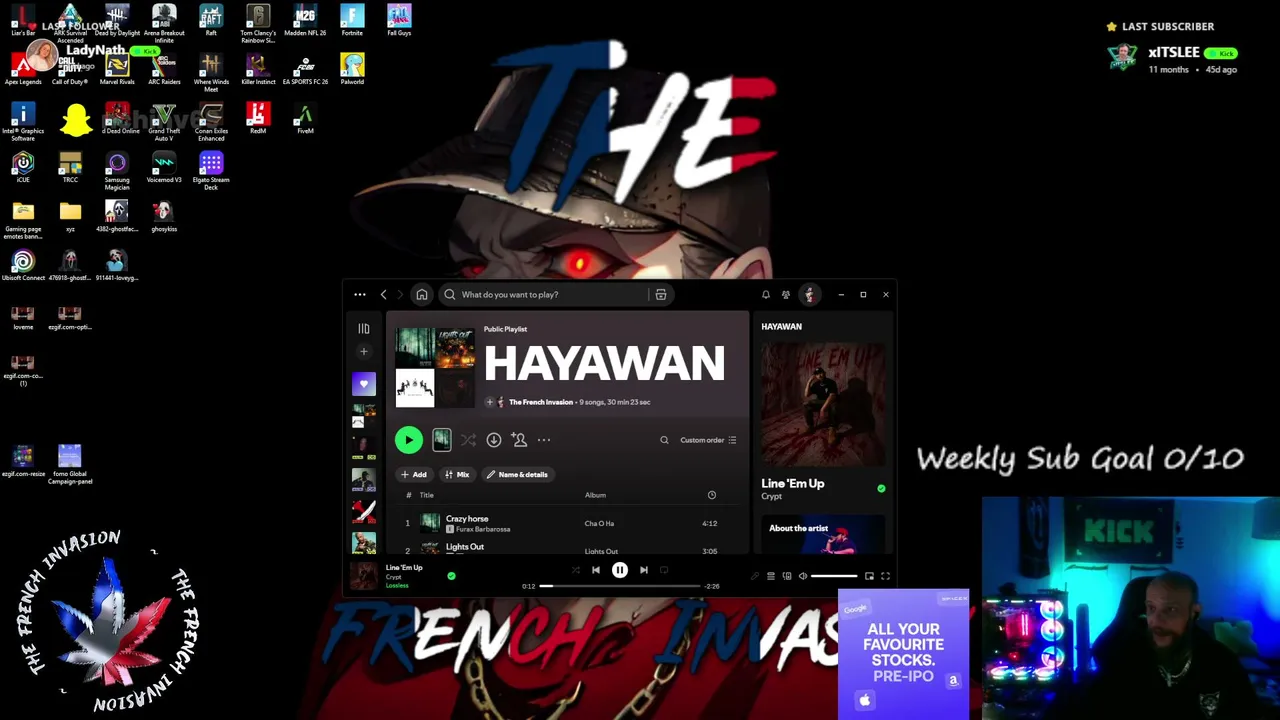Open the Spotify Home page

(x=422, y=295)
